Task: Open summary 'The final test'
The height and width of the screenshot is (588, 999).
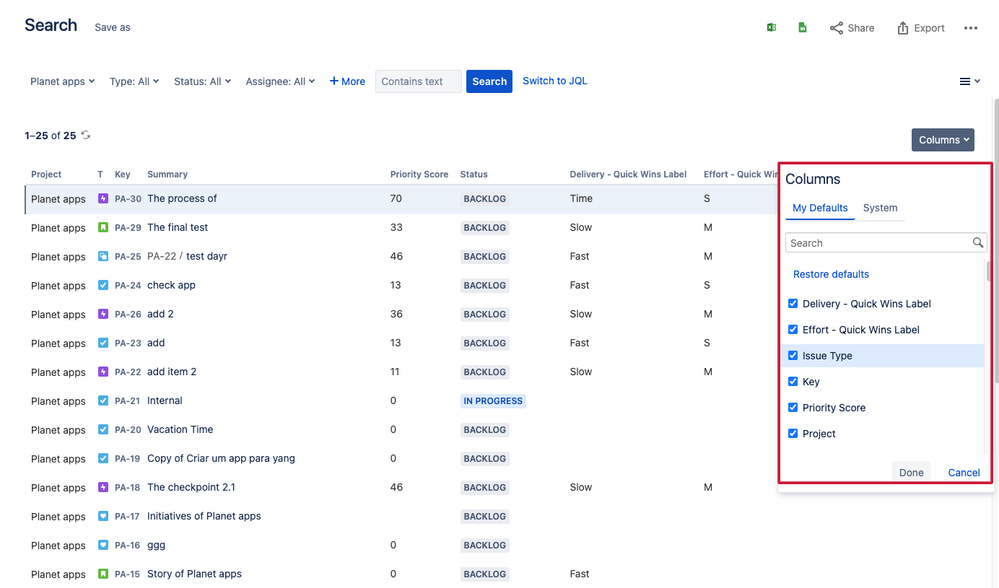Action: tap(177, 227)
